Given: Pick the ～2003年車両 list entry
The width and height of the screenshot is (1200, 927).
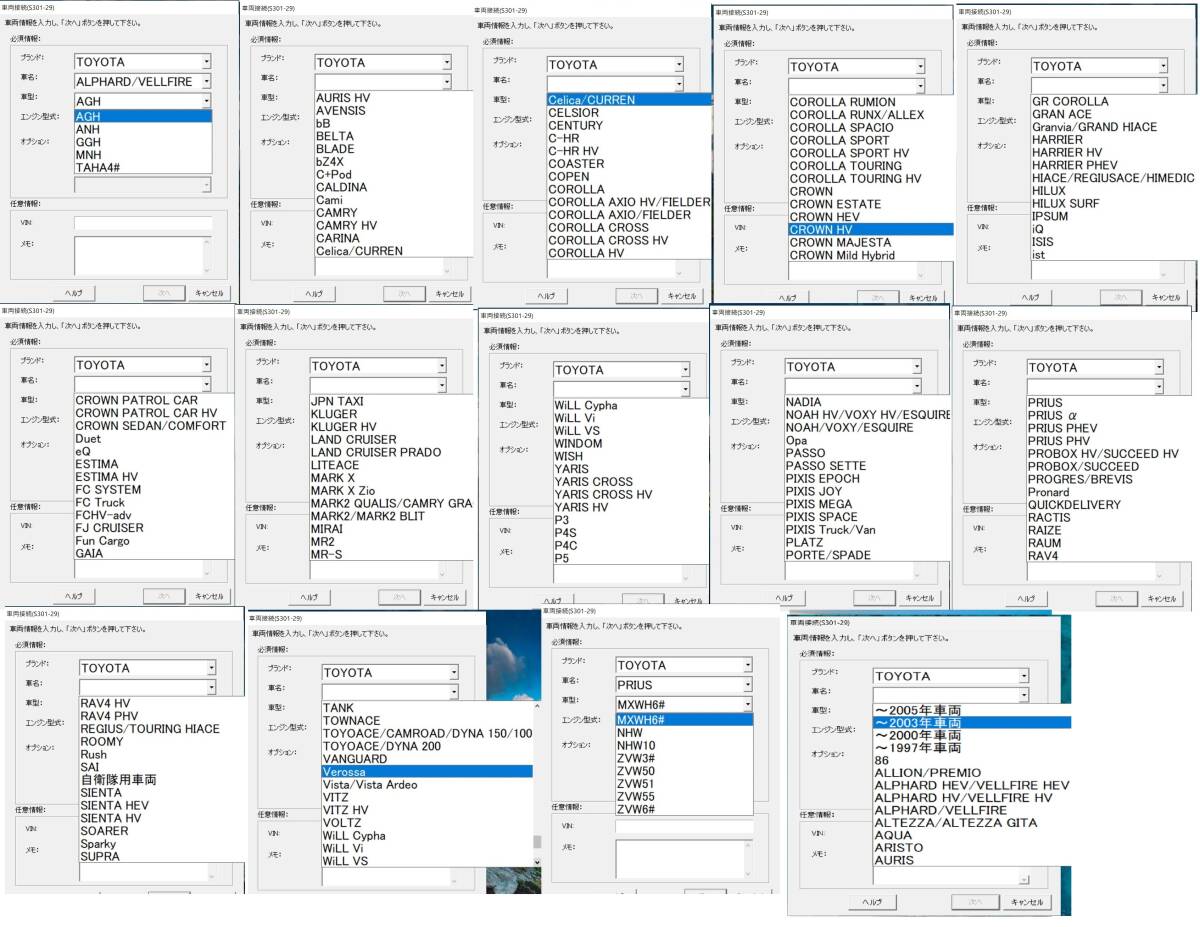Looking at the screenshot, I should click(918, 723).
